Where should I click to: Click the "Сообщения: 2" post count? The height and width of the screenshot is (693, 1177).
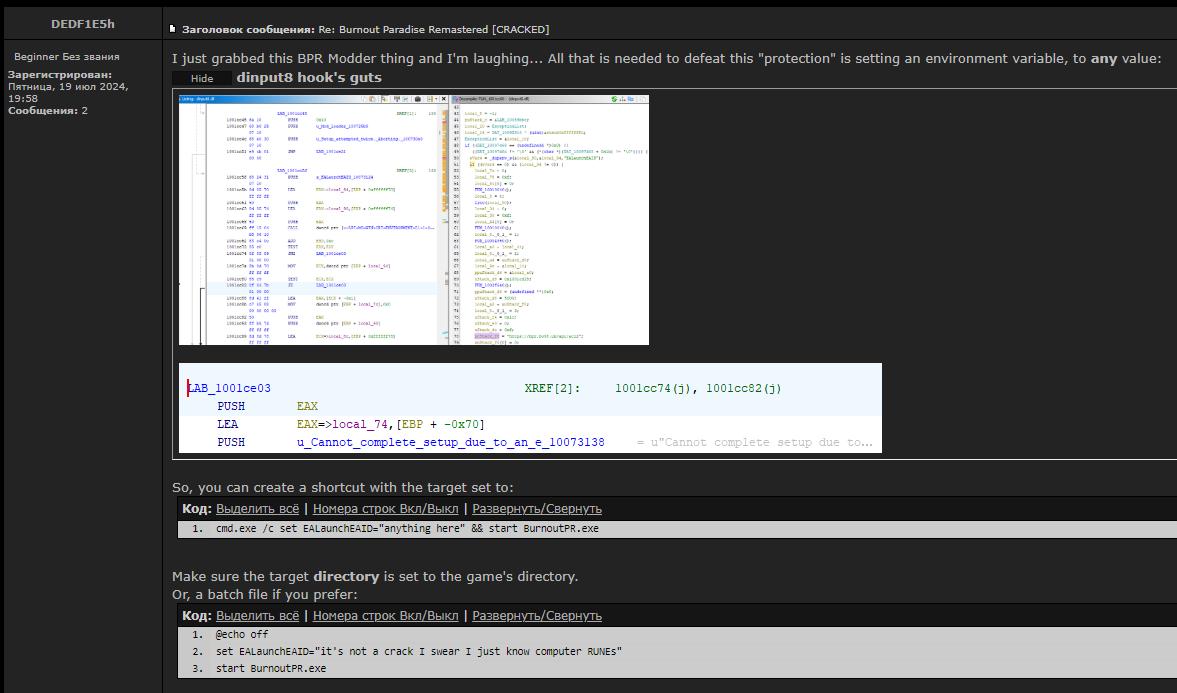click(x=48, y=110)
